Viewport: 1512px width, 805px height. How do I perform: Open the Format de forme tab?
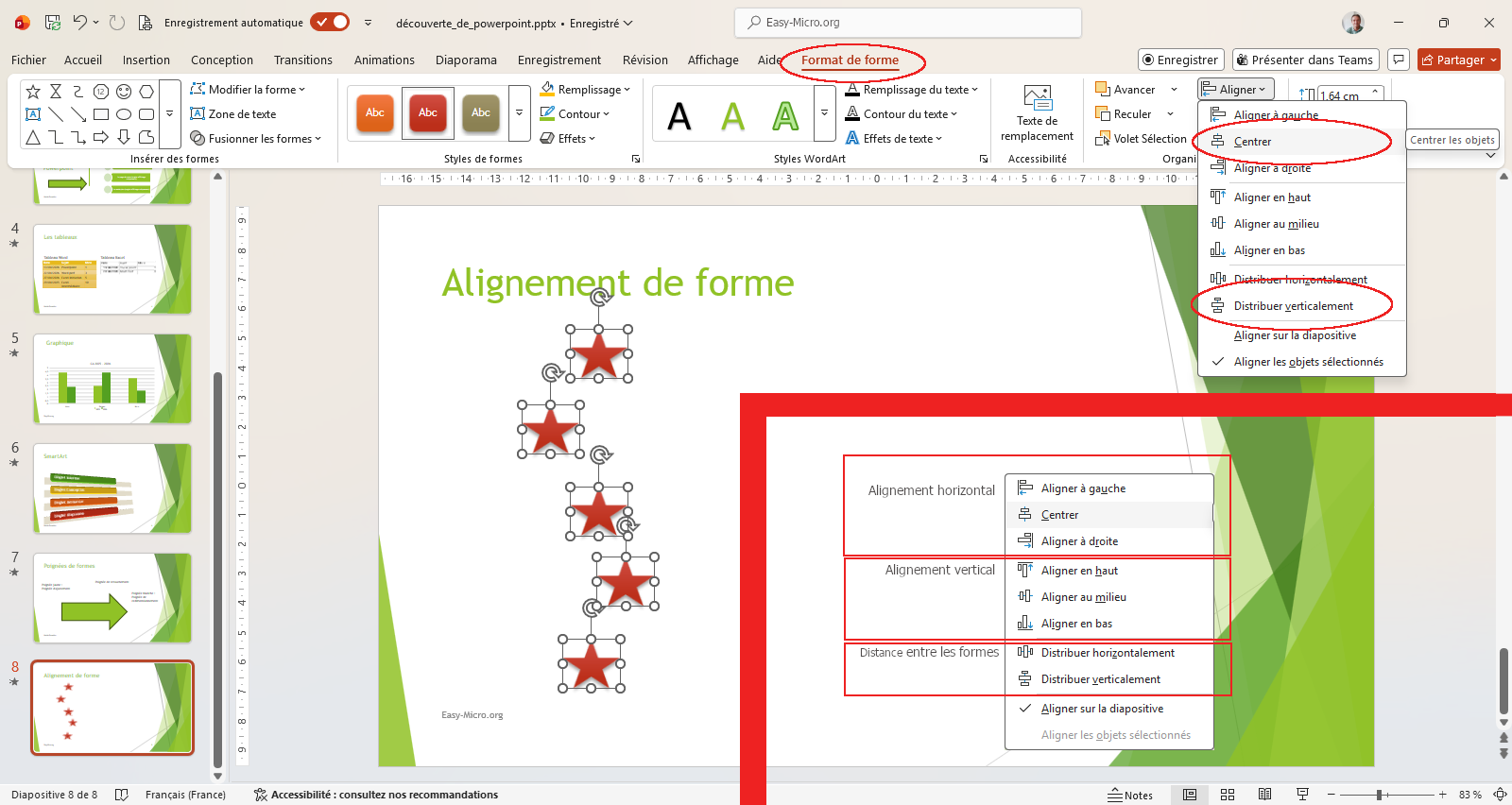pyautogui.click(x=850, y=60)
